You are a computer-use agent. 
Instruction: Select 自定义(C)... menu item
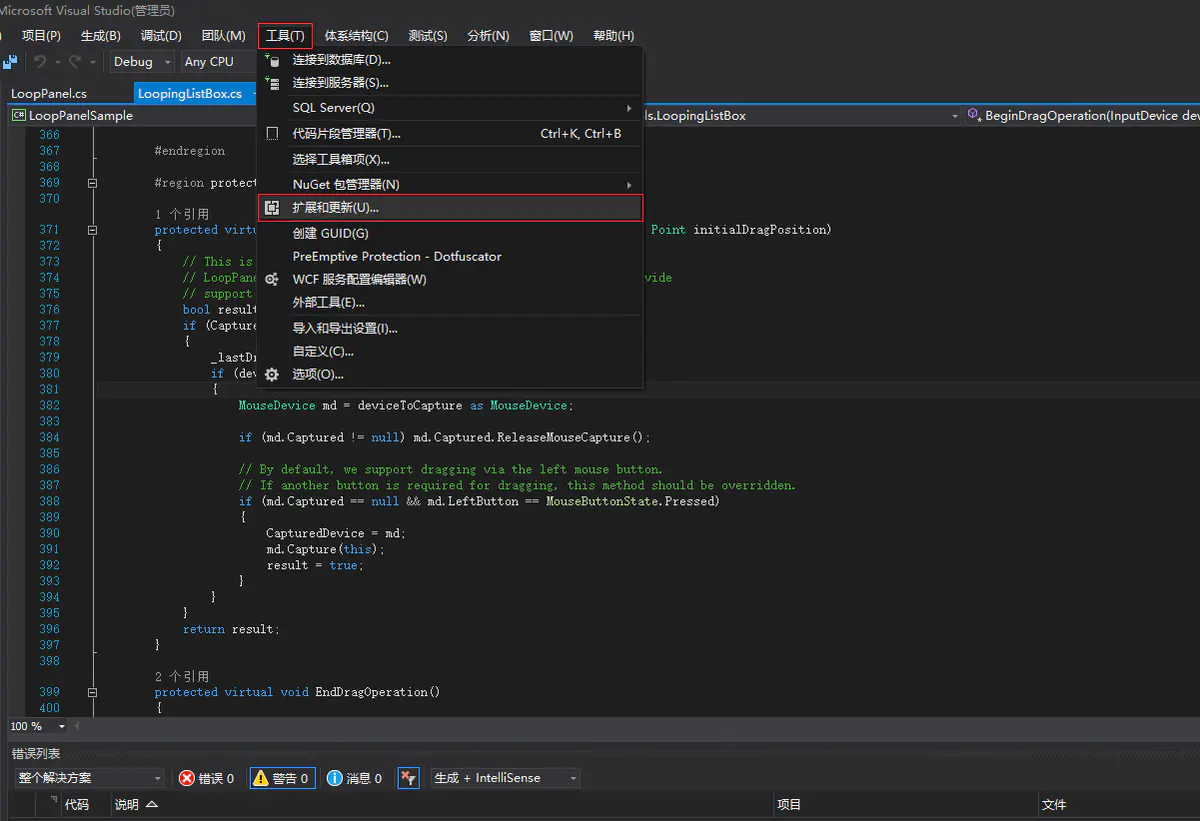450,352
